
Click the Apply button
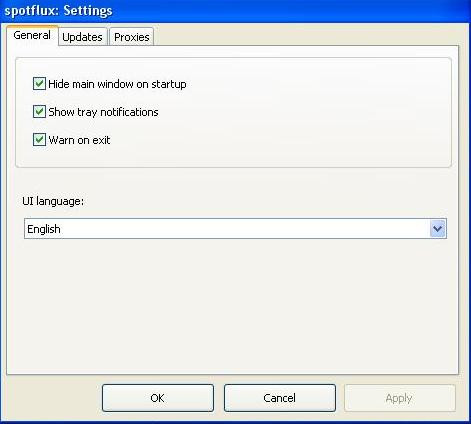(399, 398)
